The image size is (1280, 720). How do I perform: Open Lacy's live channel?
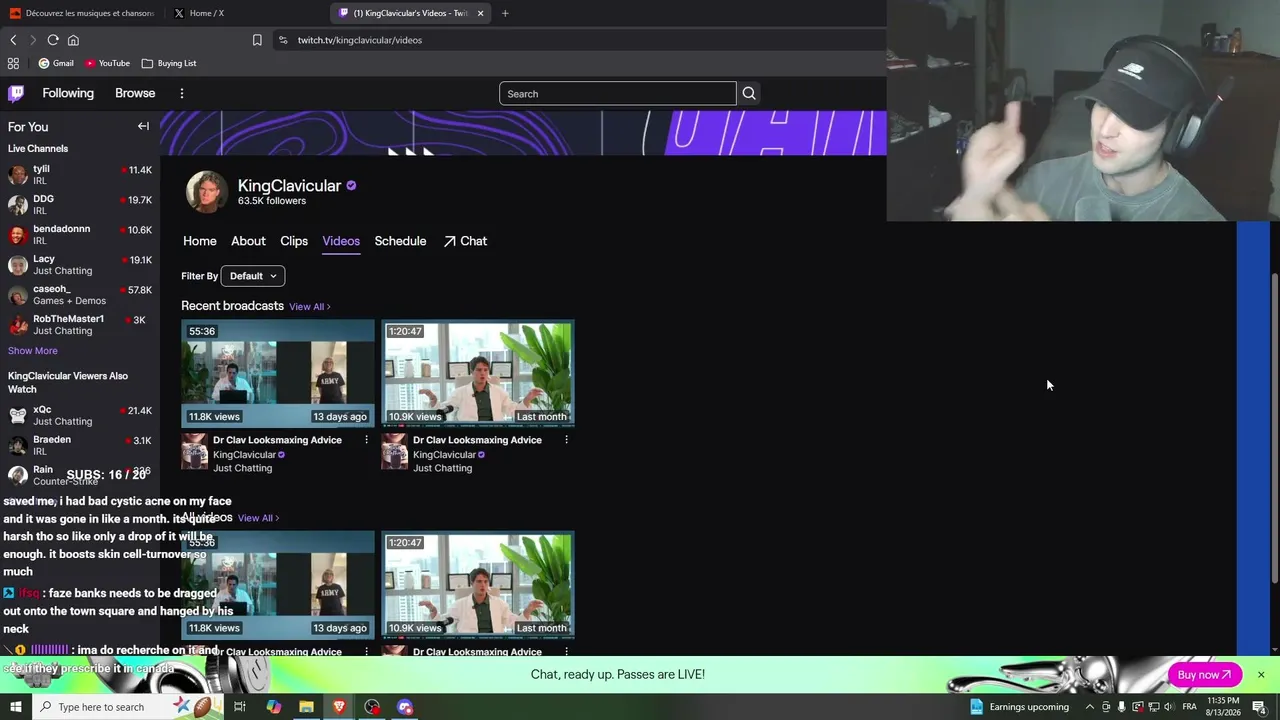(x=80, y=265)
